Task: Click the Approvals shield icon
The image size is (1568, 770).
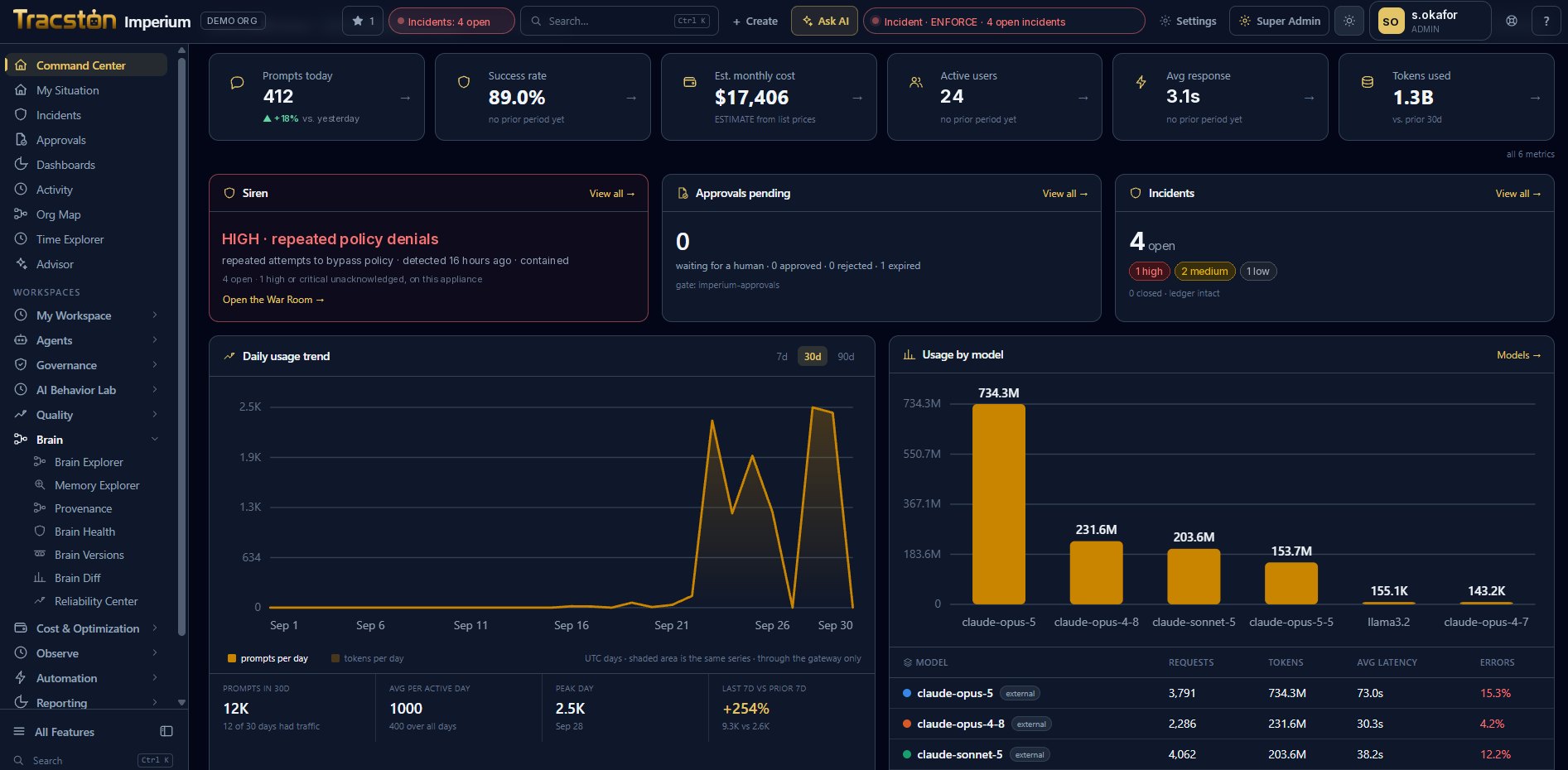Action: [x=21, y=140]
